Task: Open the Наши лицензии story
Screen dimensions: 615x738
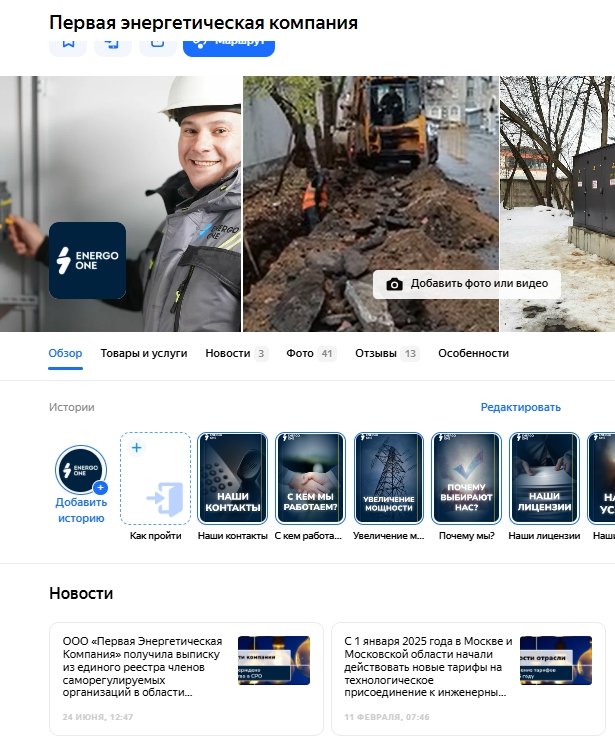Action: (x=544, y=478)
